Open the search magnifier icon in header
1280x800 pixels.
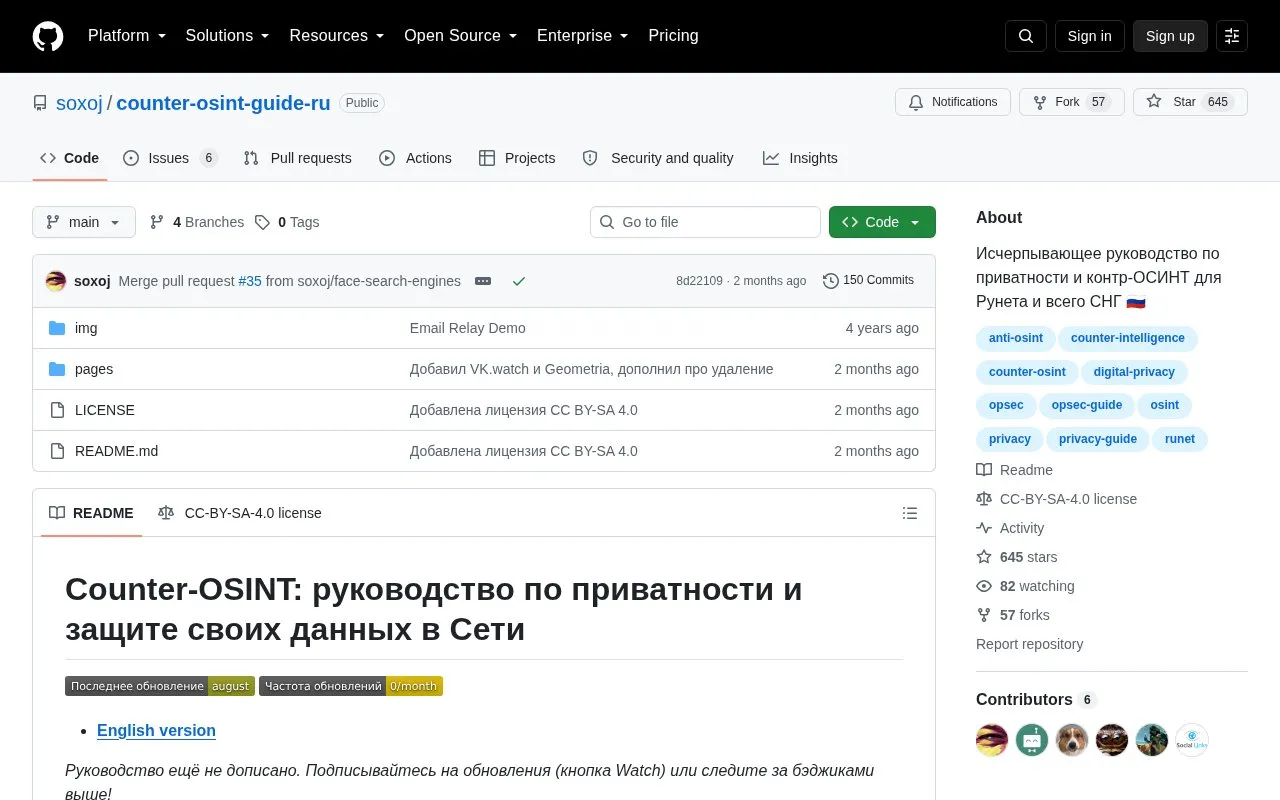pyautogui.click(x=1026, y=36)
